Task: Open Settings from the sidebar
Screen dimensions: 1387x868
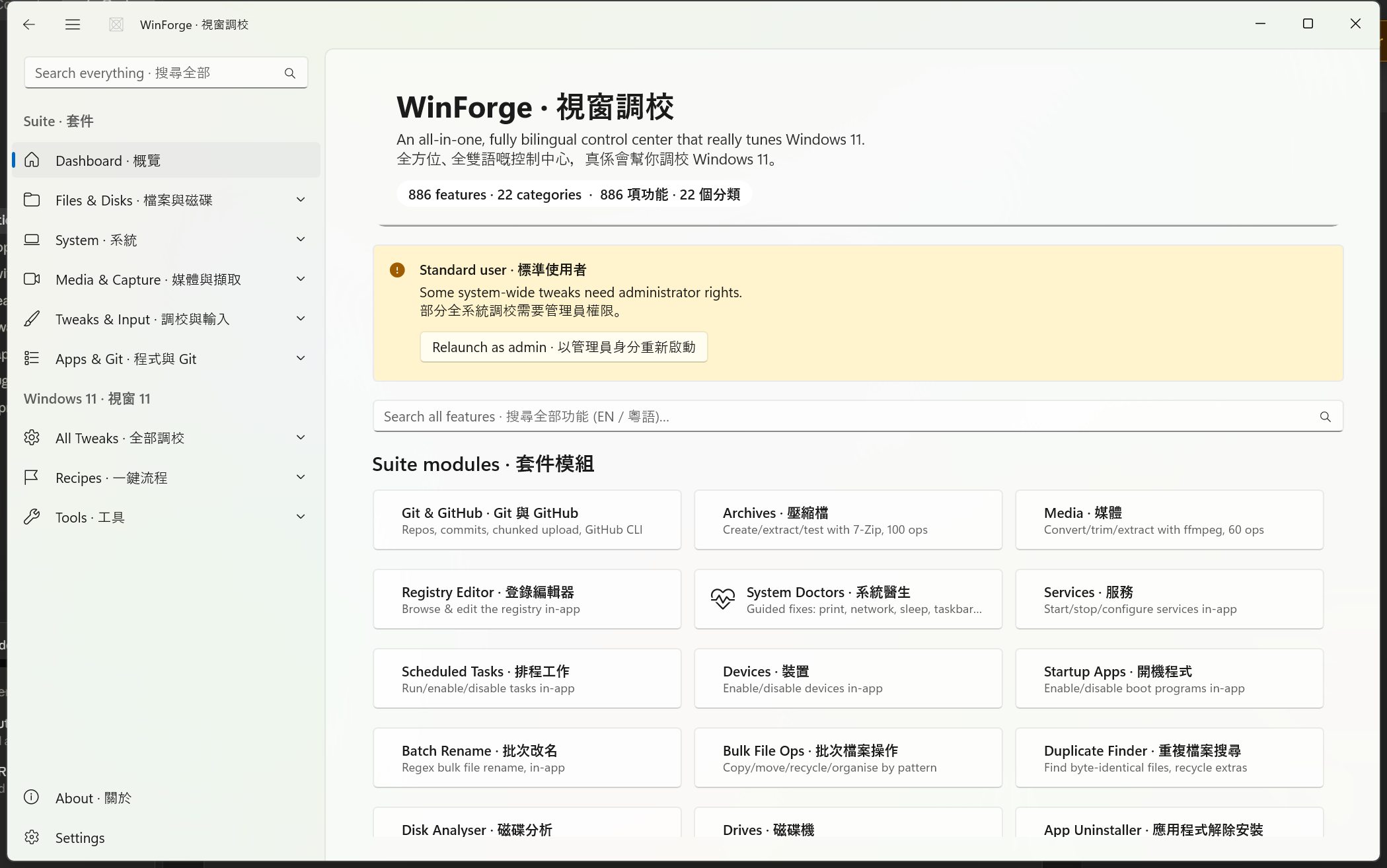Action: [166, 838]
